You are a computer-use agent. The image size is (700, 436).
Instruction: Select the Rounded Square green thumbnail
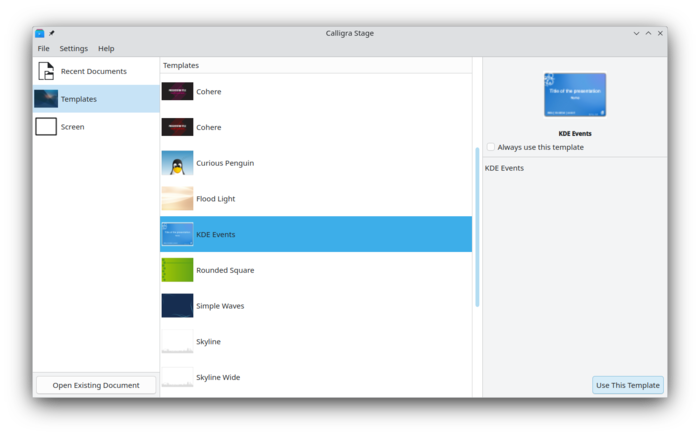[x=177, y=270]
